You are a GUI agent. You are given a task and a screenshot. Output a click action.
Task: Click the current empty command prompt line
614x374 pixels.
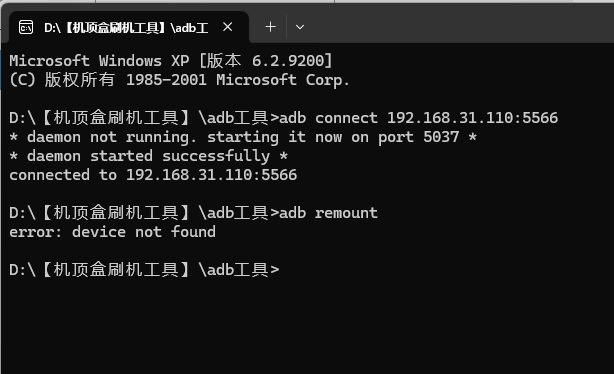(144, 270)
